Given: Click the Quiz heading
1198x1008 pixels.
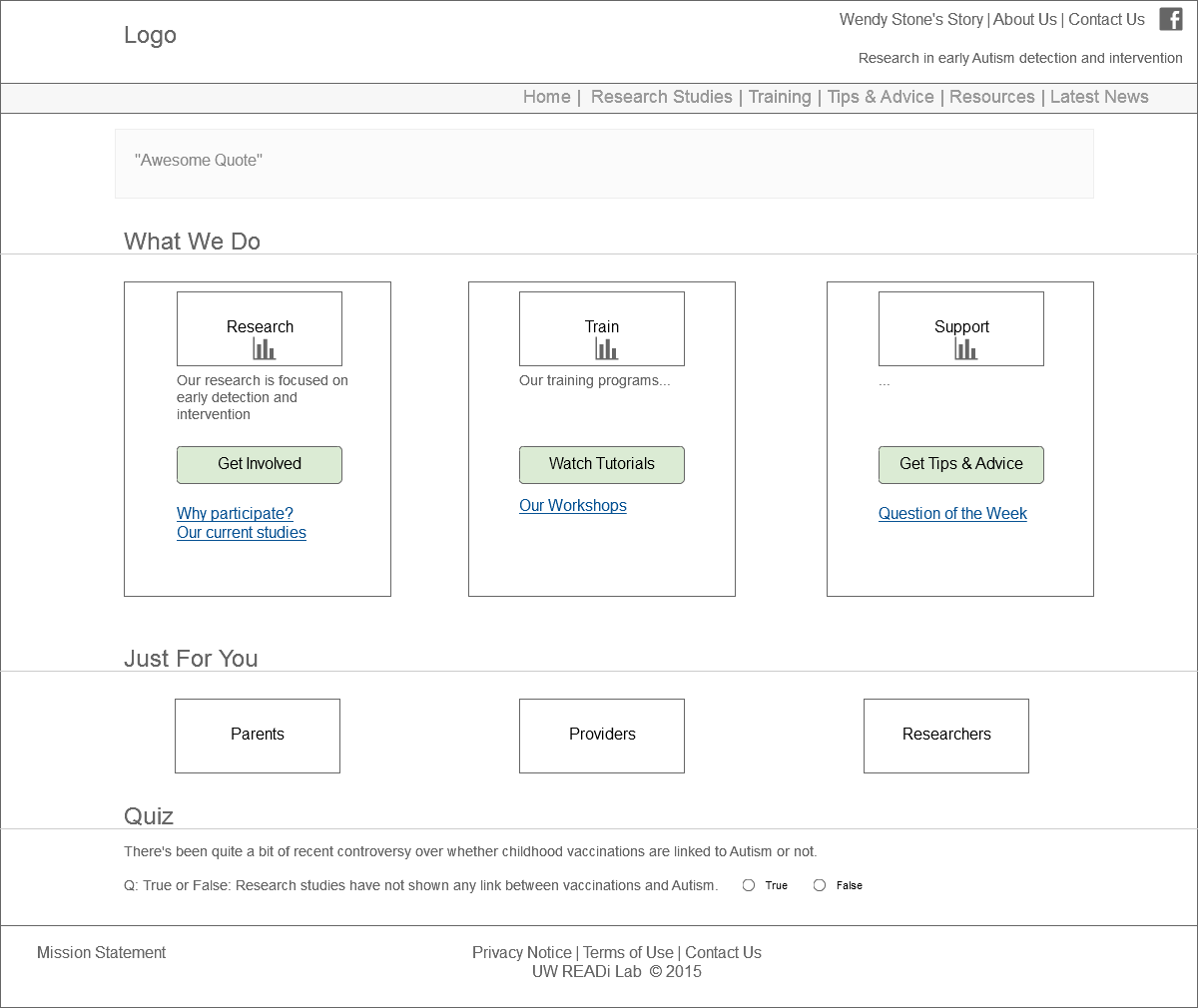Looking at the screenshot, I should pos(149,816).
